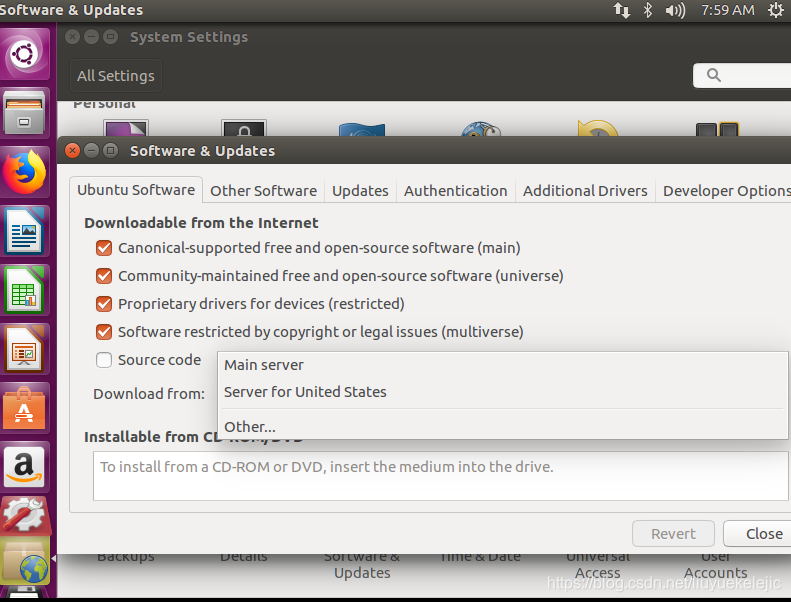Image resolution: width=791 pixels, height=602 pixels.
Task: Minimize the Software & Updates window
Action: (91, 150)
